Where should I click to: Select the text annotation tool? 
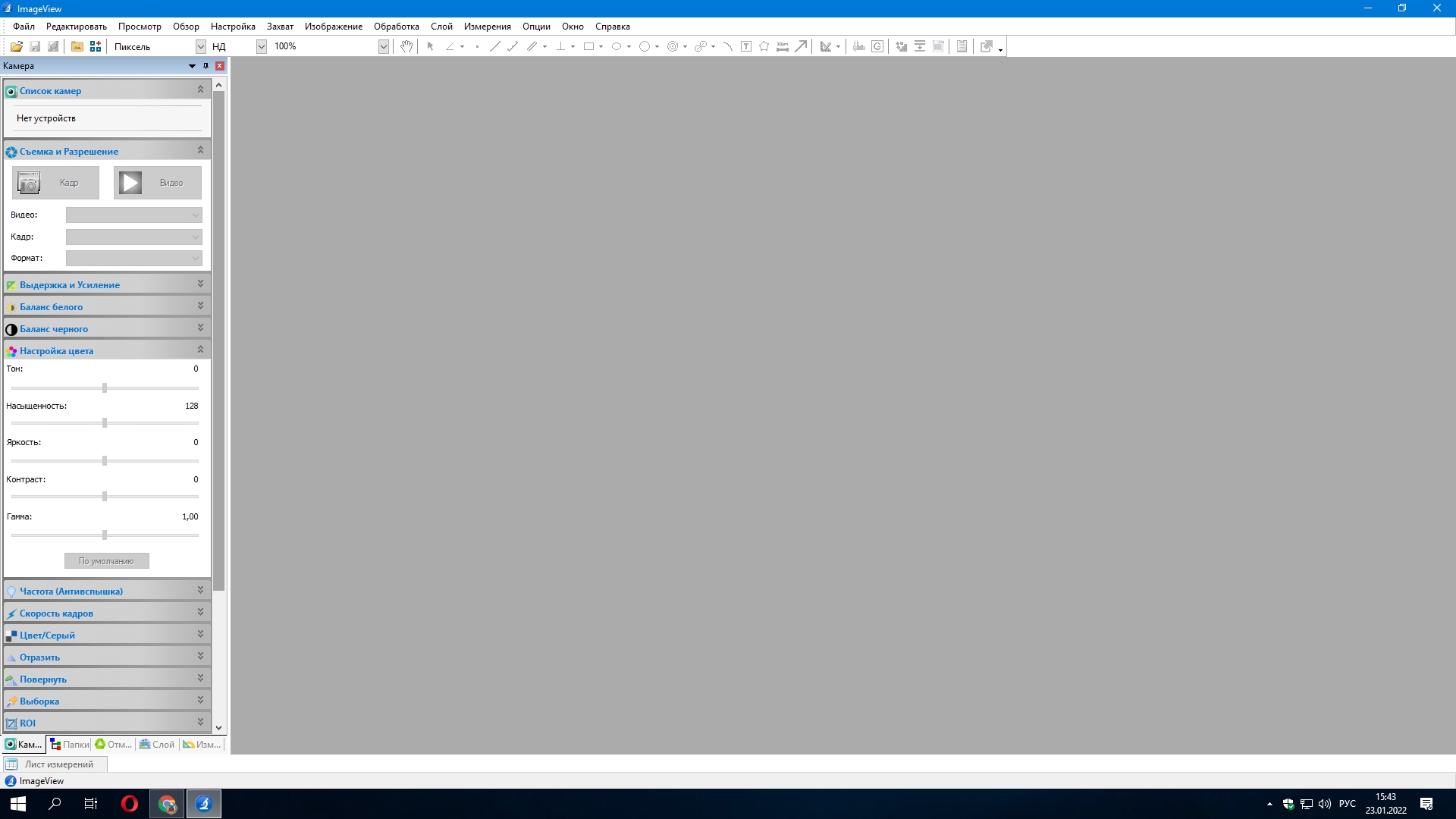tap(746, 46)
